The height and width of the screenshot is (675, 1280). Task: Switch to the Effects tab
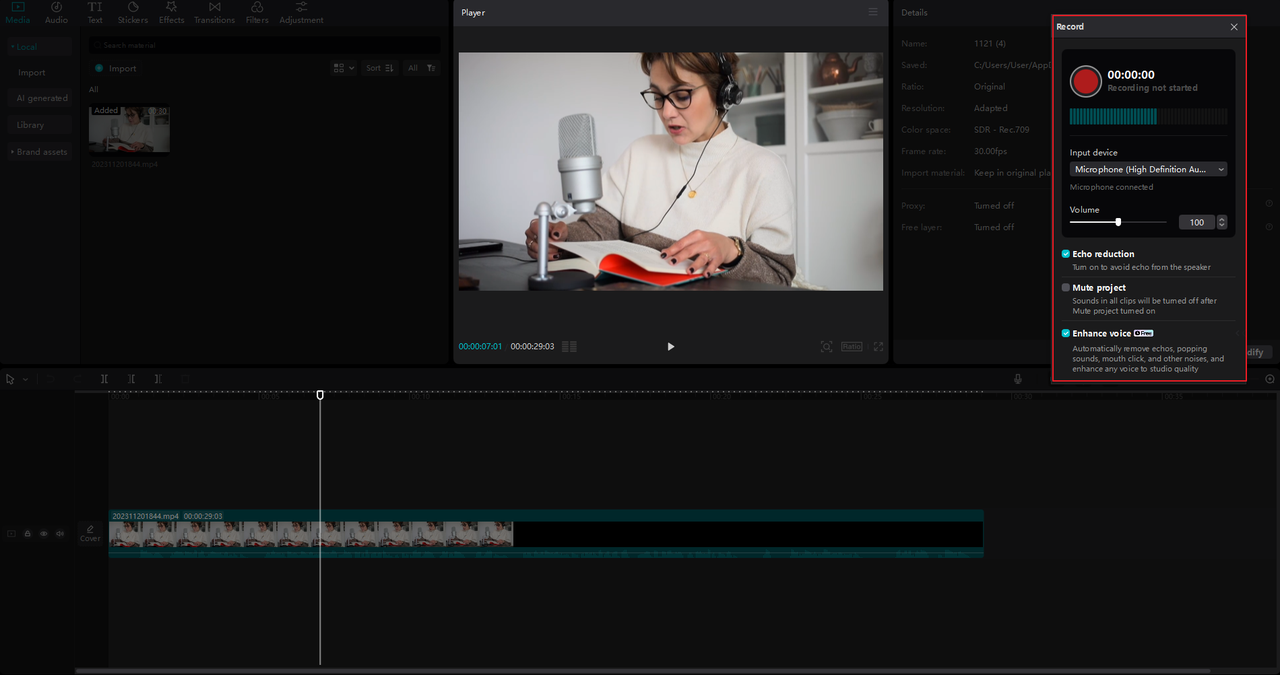171,13
